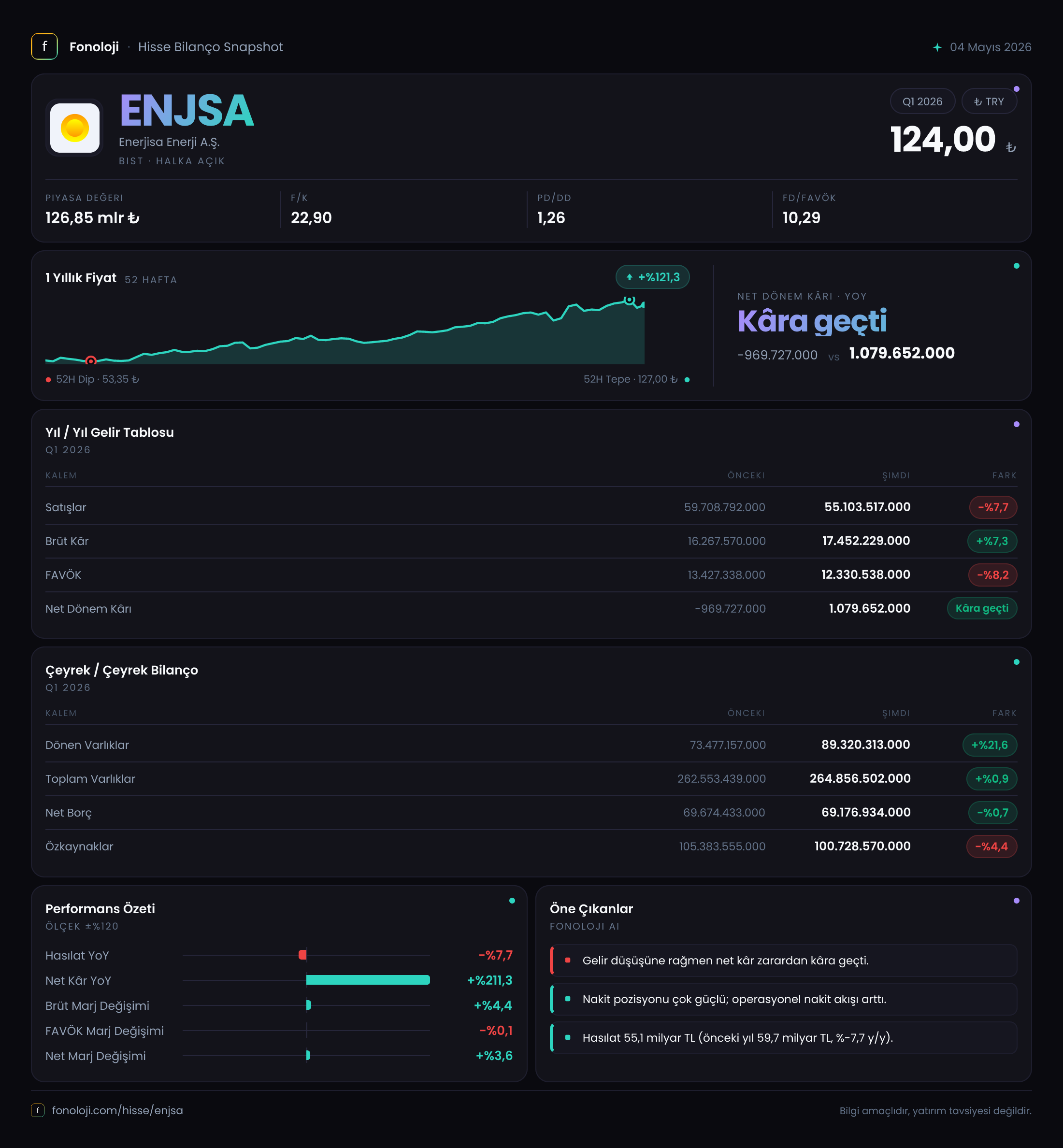Click the FAVÖK Marj Değişimi value -%0,1
1063x1148 pixels.
pyautogui.click(x=496, y=1031)
